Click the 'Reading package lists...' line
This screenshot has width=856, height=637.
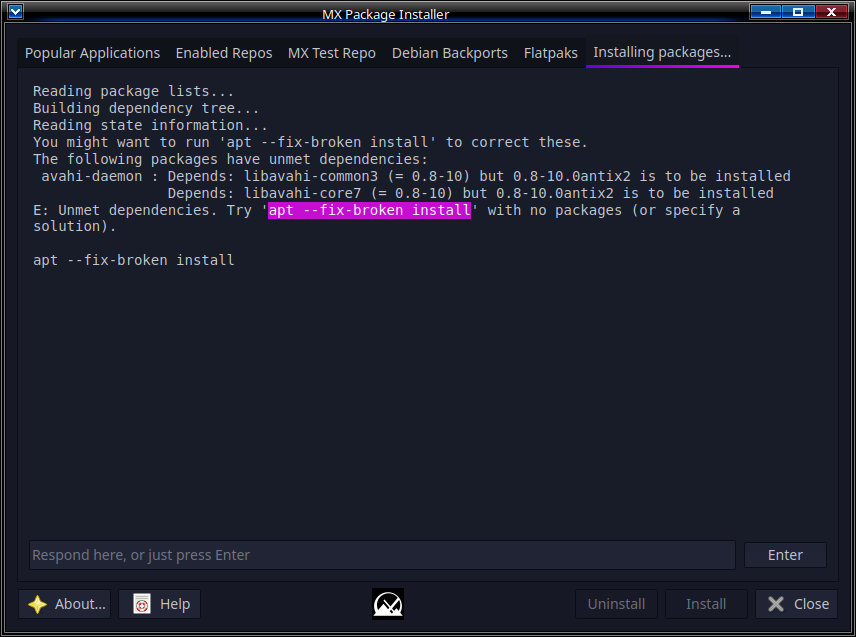pyautogui.click(x=133, y=91)
